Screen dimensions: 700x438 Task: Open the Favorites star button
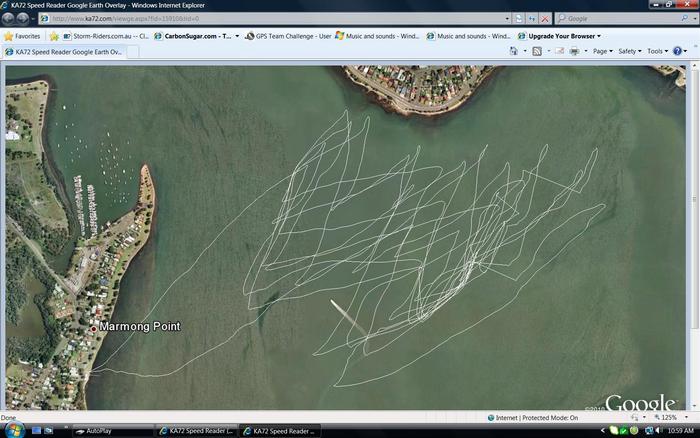tap(22, 35)
